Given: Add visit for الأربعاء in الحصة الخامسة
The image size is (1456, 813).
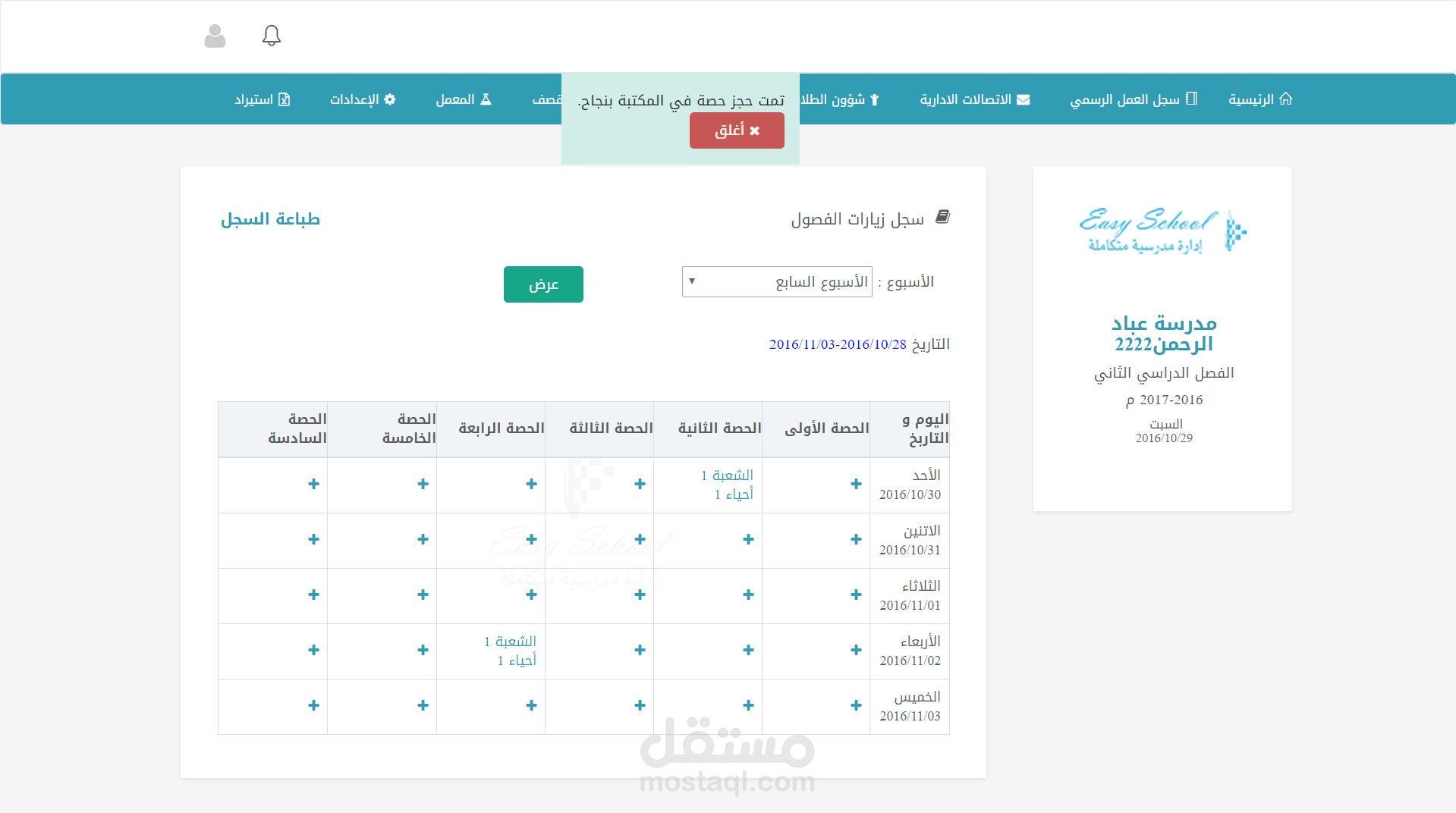Looking at the screenshot, I should tap(423, 650).
